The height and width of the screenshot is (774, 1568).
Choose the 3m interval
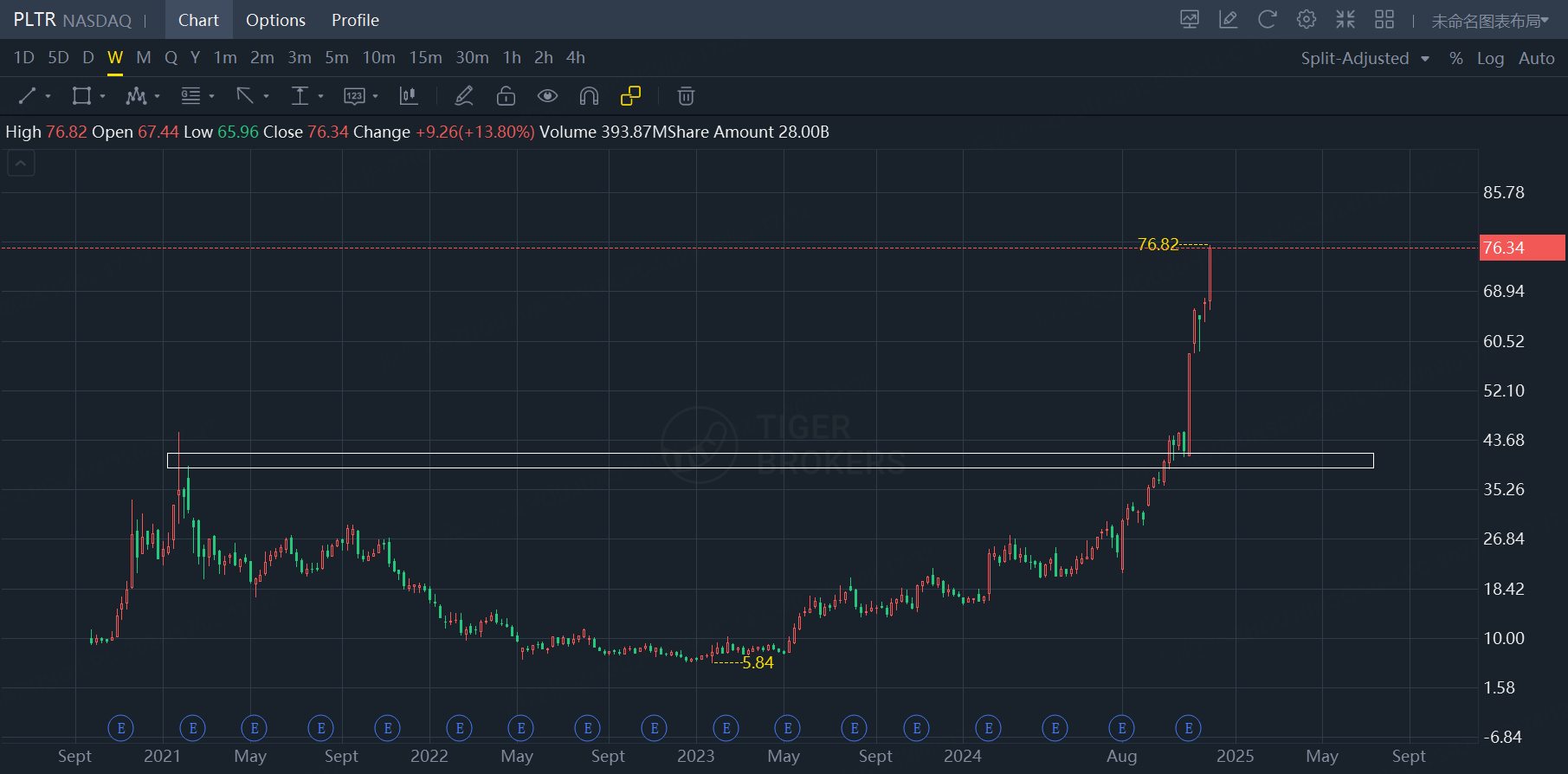point(300,58)
